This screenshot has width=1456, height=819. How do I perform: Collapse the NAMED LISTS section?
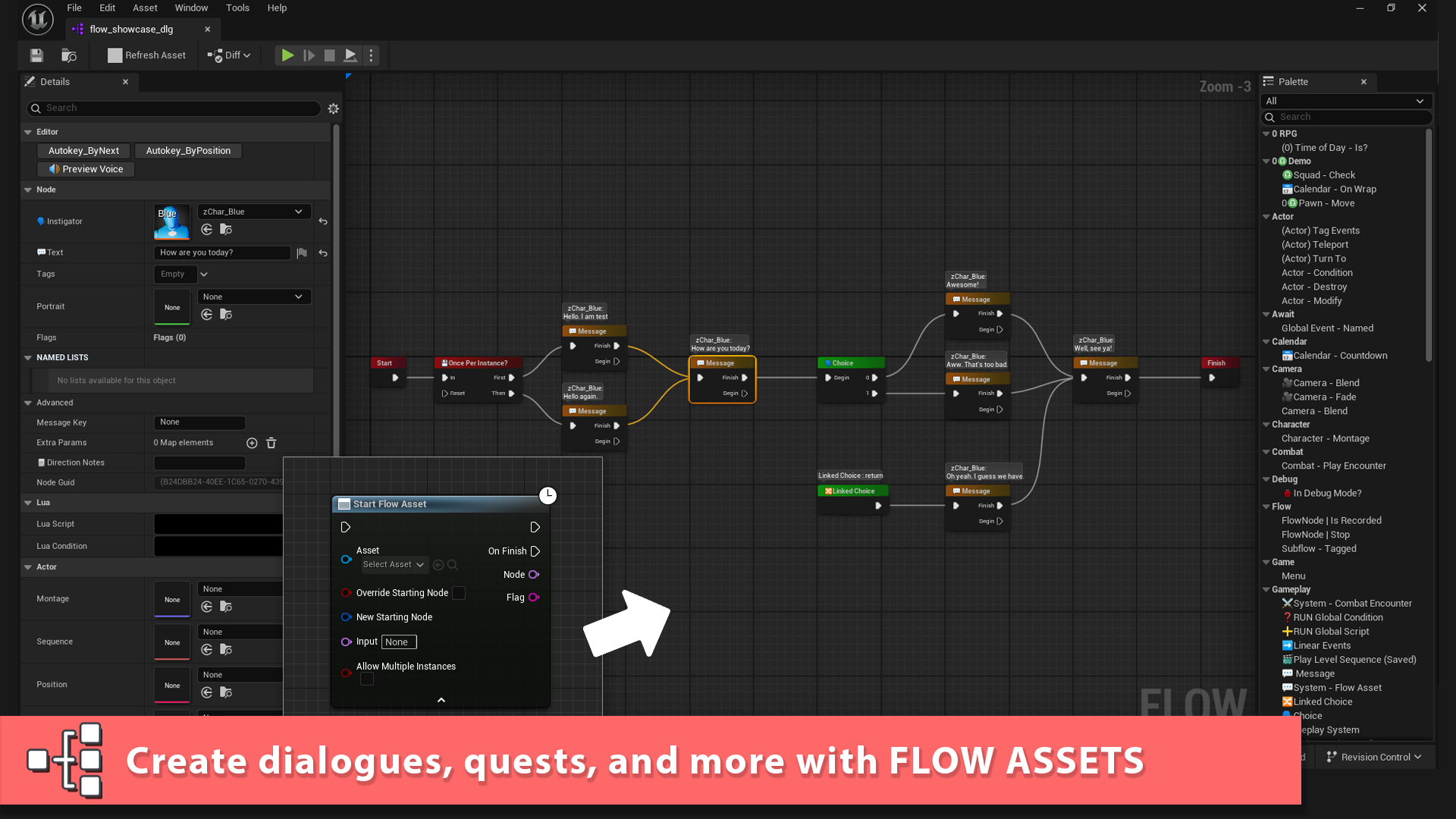[28, 358]
